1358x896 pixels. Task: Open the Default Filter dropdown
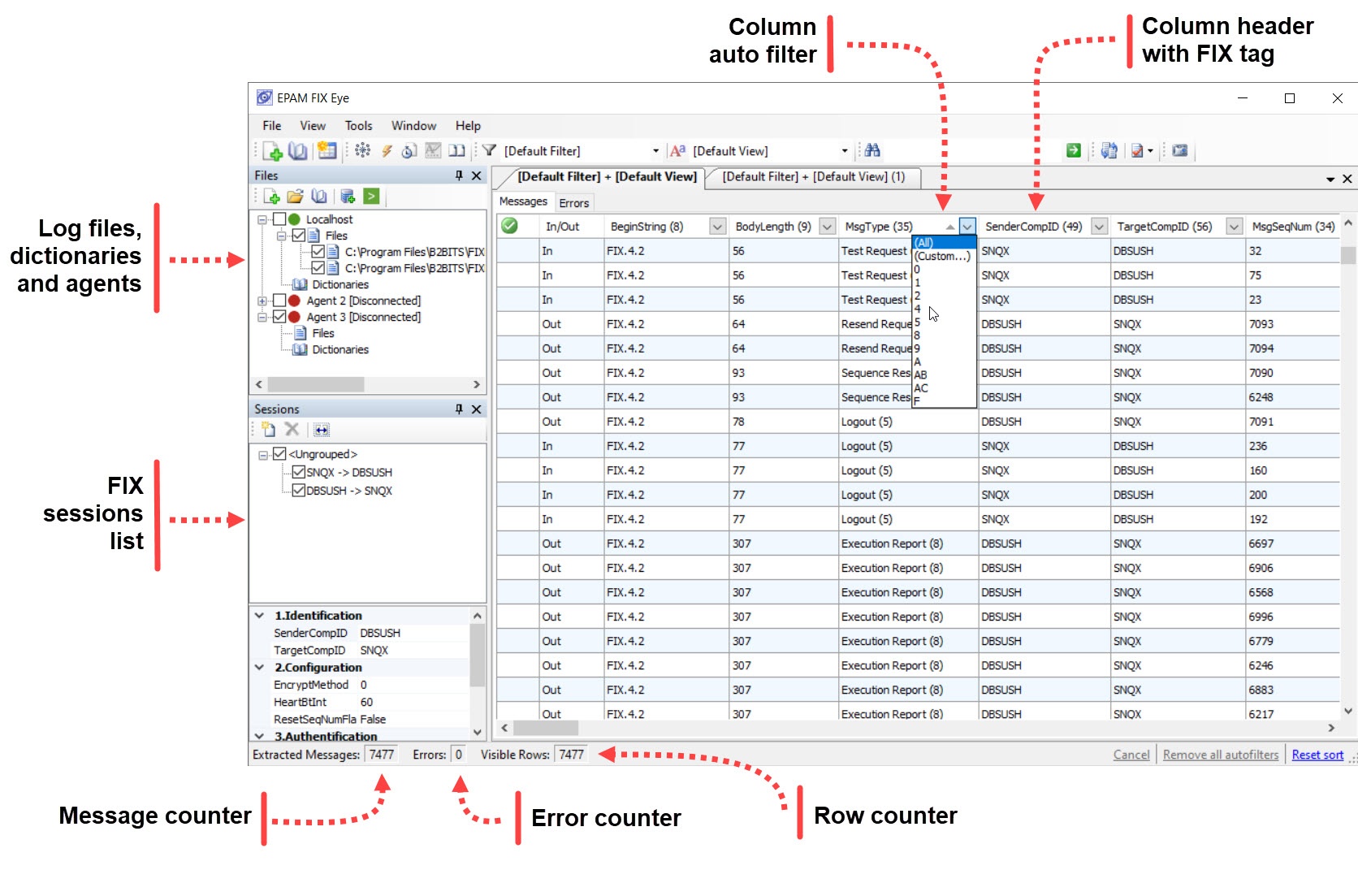tap(655, 151)
